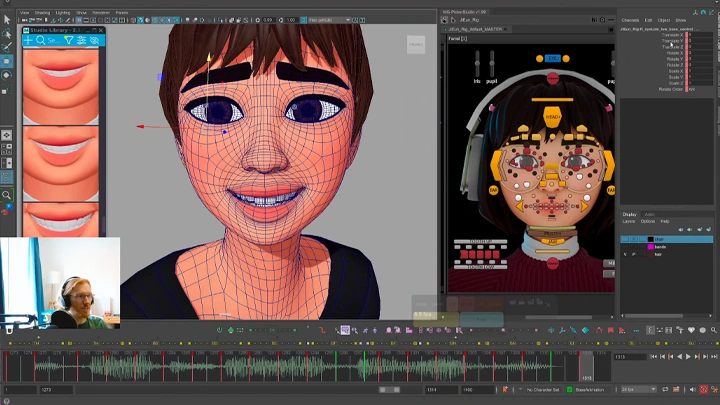Open the Channels menu in Channel Box
Viewport: 720px width, 405px height.
(630, 20)
